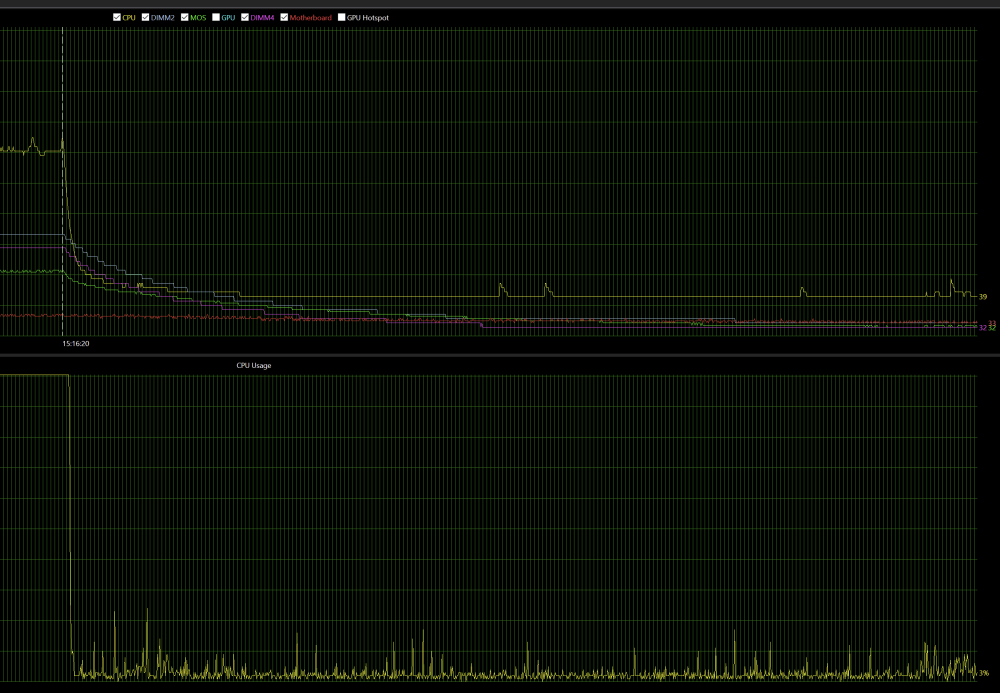Uncheck the DIMM4 legend checkbox

tap(245, 17)
